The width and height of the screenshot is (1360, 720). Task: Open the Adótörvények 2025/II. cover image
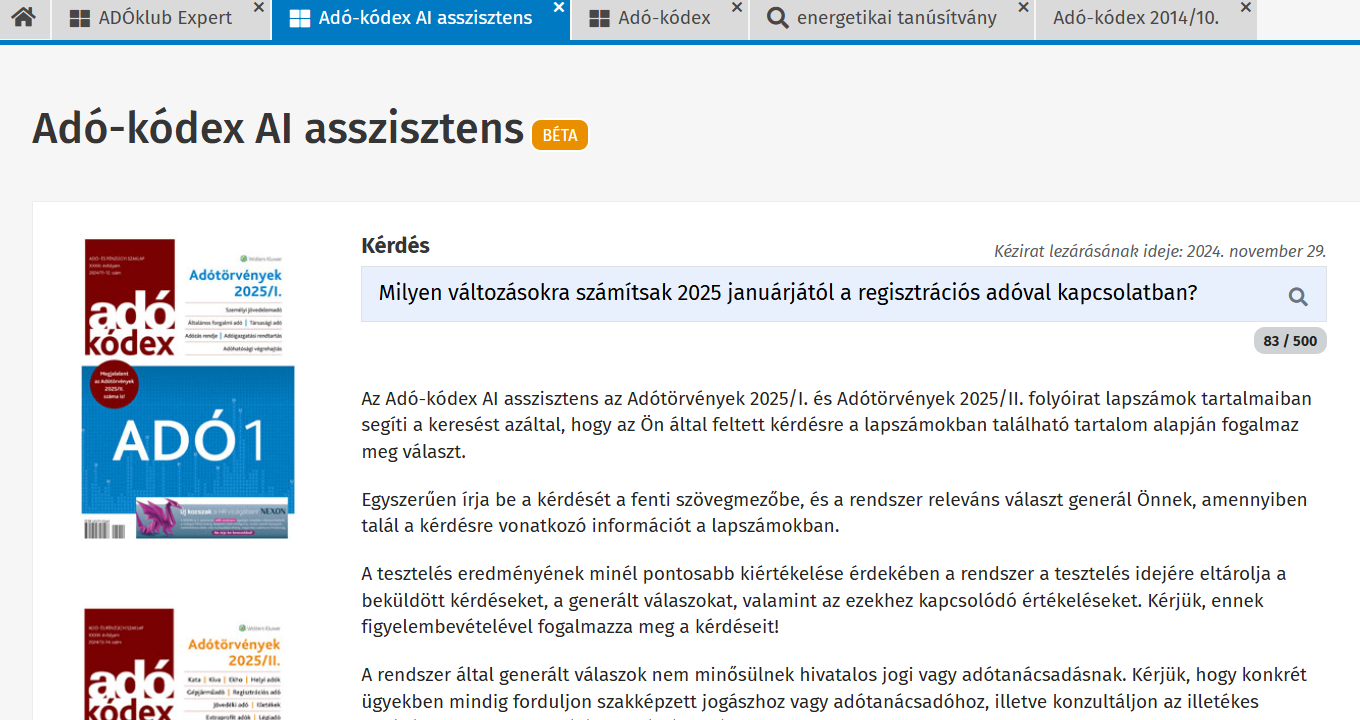point(184,663)
